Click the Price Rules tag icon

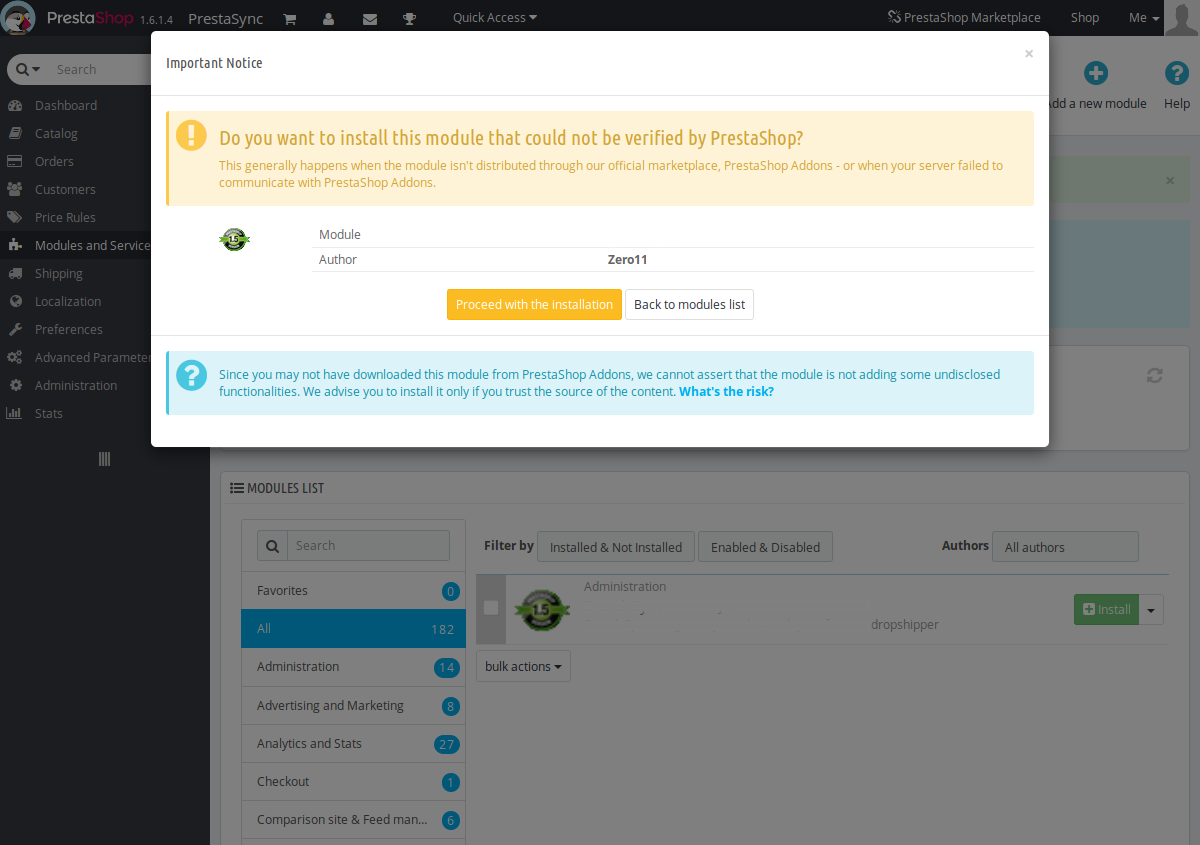pyautogui.click(x=15, y=217)
